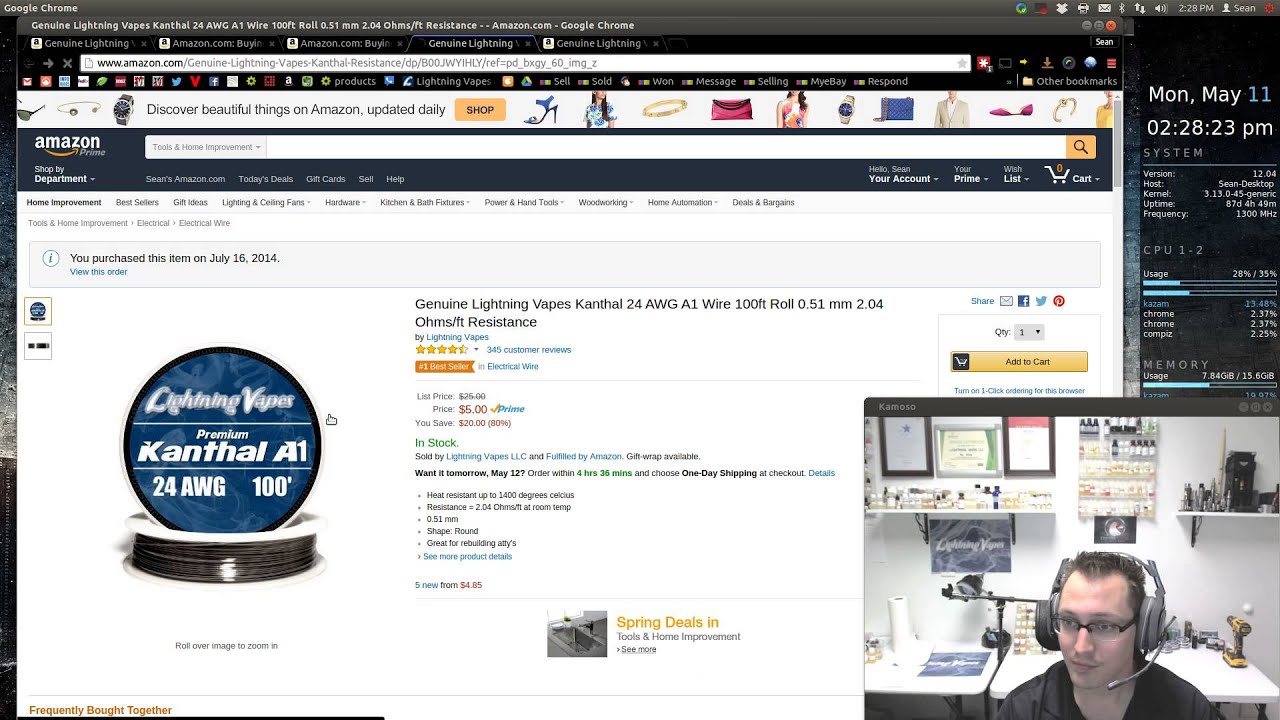This screenshot has width=1280, height=720.
Task: Click '5 new' offers link
Action: [426, 585]
